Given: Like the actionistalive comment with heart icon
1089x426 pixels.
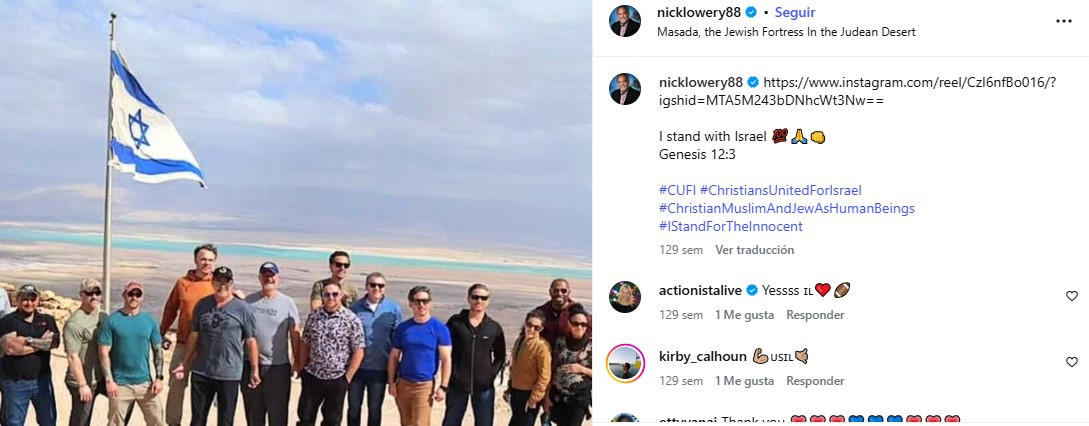Looking at the screenshot, I should (x=1072, y=296).
